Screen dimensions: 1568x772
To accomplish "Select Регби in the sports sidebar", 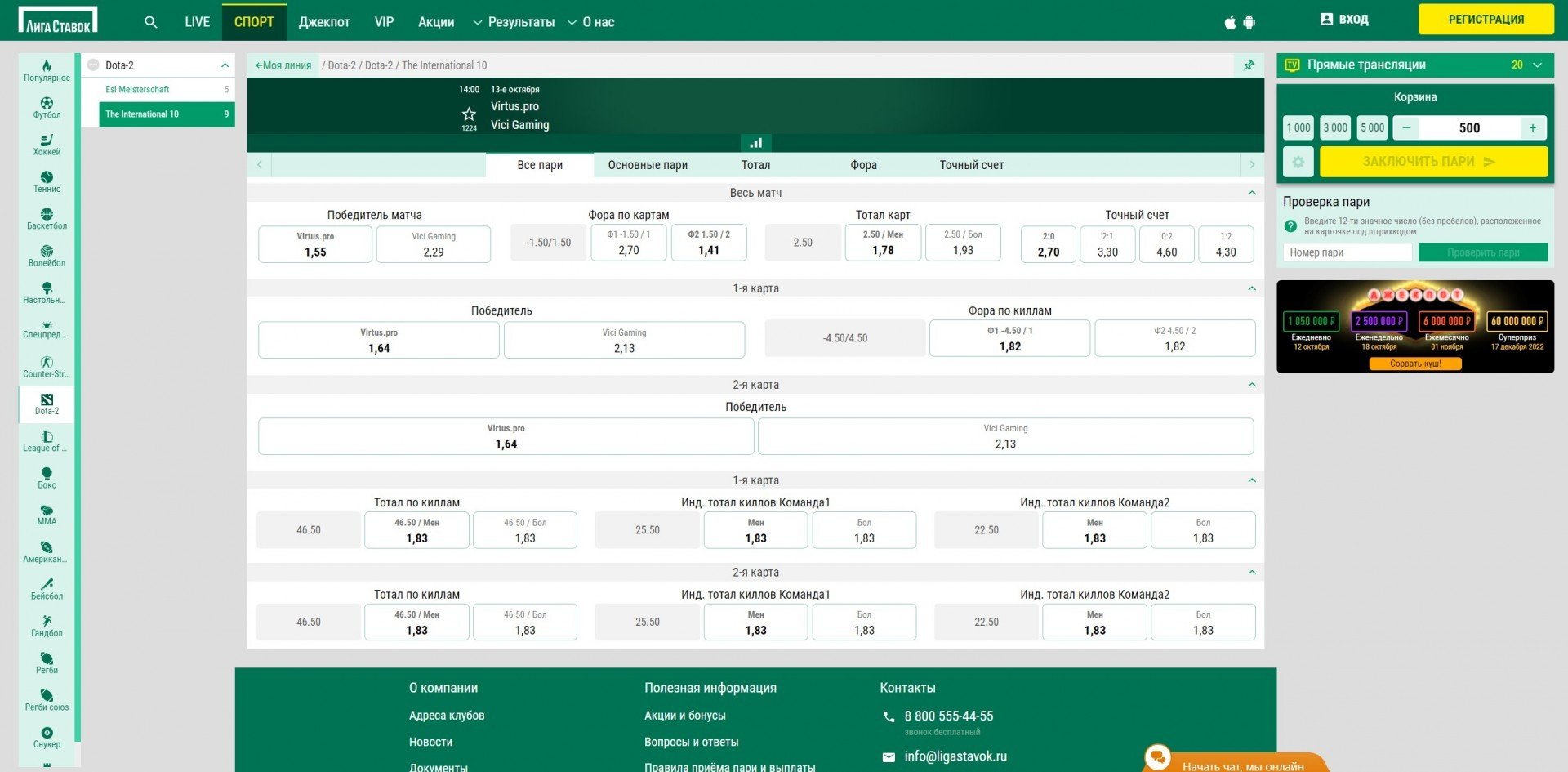I will pyautogui.click(x=47, y=663).
